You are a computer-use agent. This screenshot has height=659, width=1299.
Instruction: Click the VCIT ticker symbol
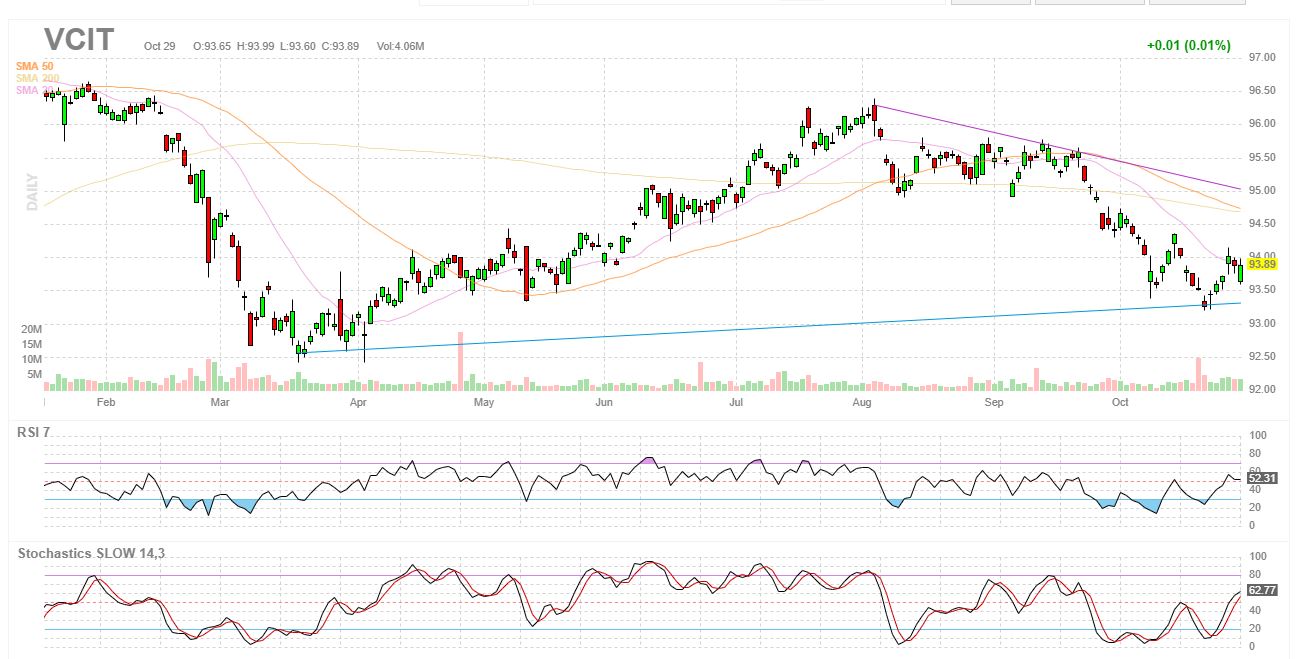click(x=79, y=40)
